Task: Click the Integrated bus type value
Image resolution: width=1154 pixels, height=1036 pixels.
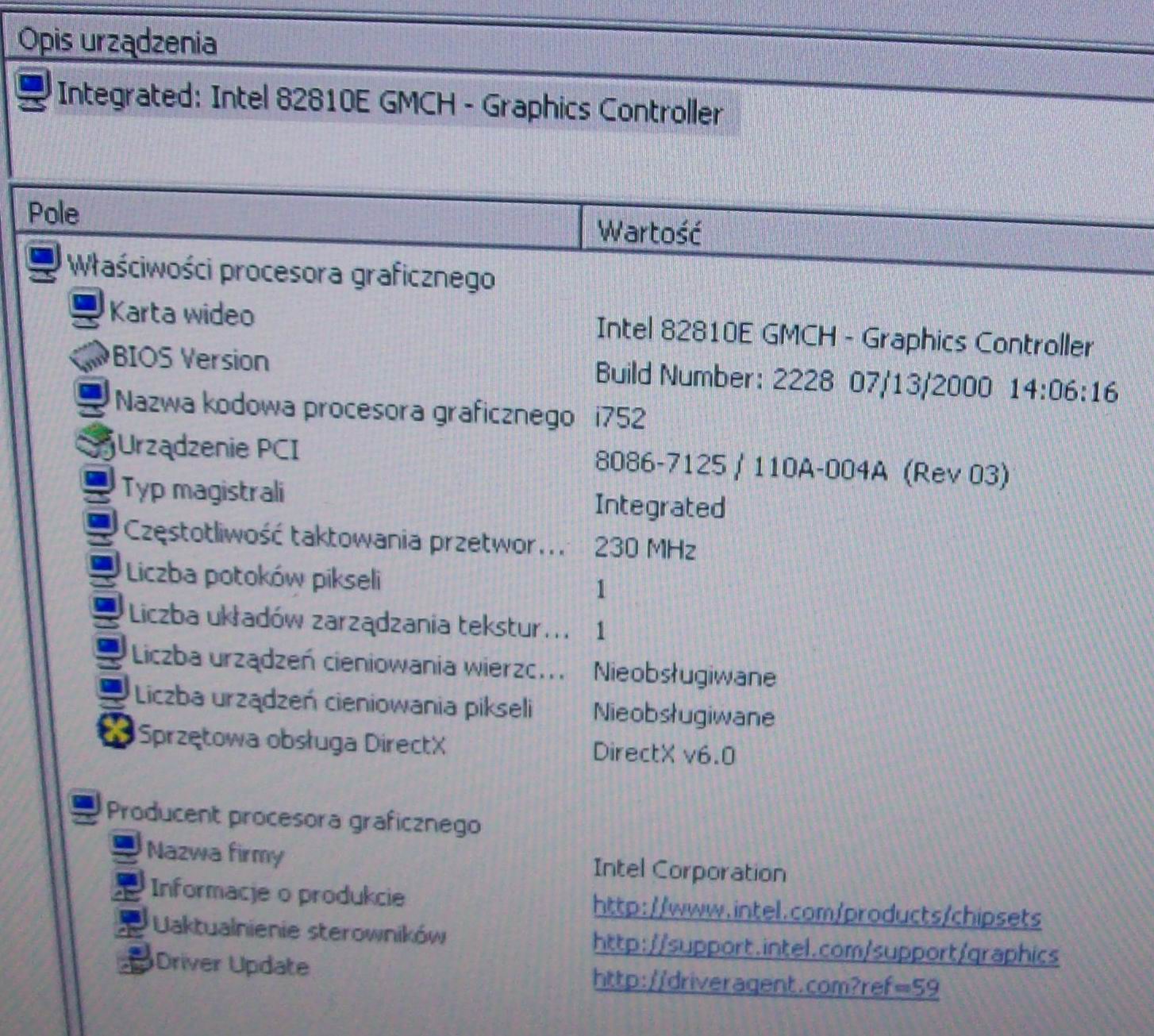Action: (660, 506)
